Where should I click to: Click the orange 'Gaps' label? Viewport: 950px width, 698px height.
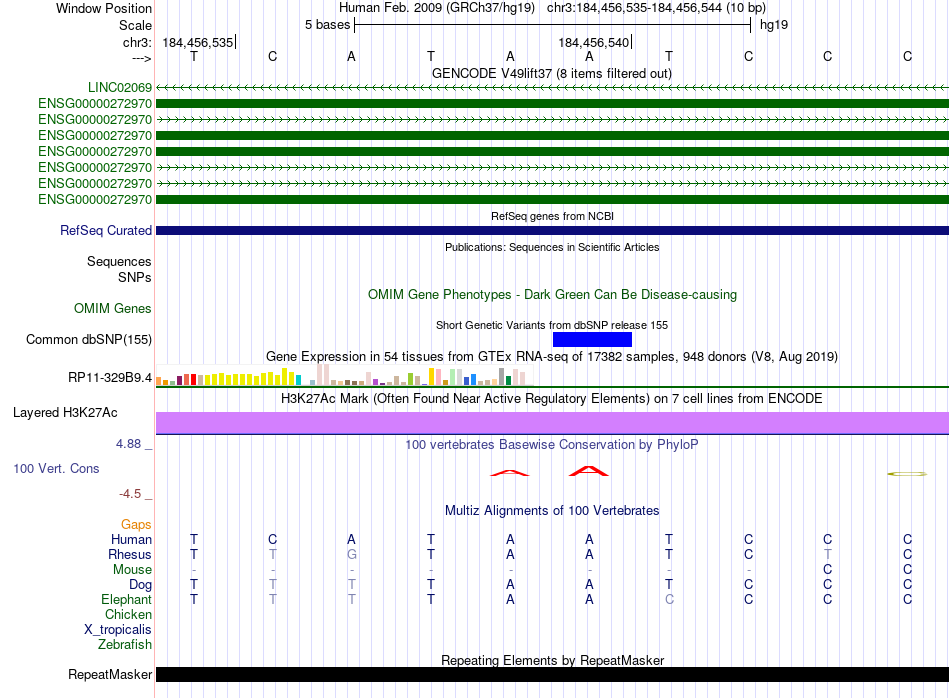(x=136, y=524)
